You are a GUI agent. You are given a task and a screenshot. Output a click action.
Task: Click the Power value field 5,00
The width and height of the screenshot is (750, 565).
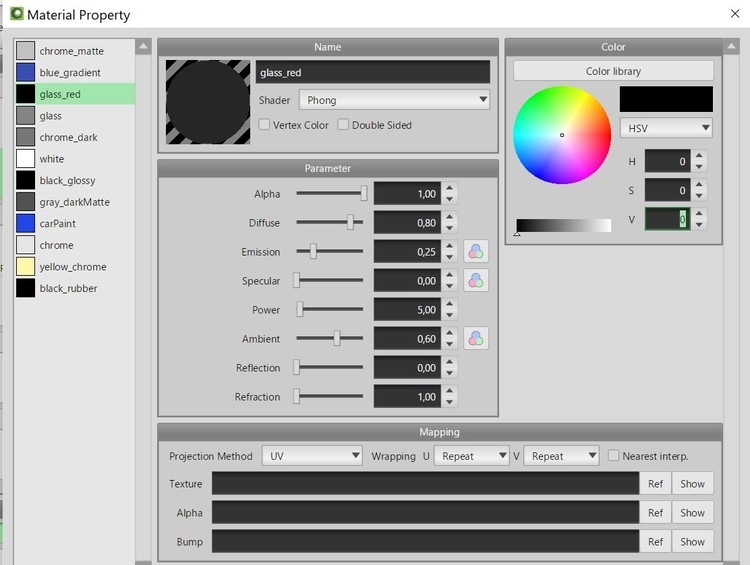[x=408, y=310]
